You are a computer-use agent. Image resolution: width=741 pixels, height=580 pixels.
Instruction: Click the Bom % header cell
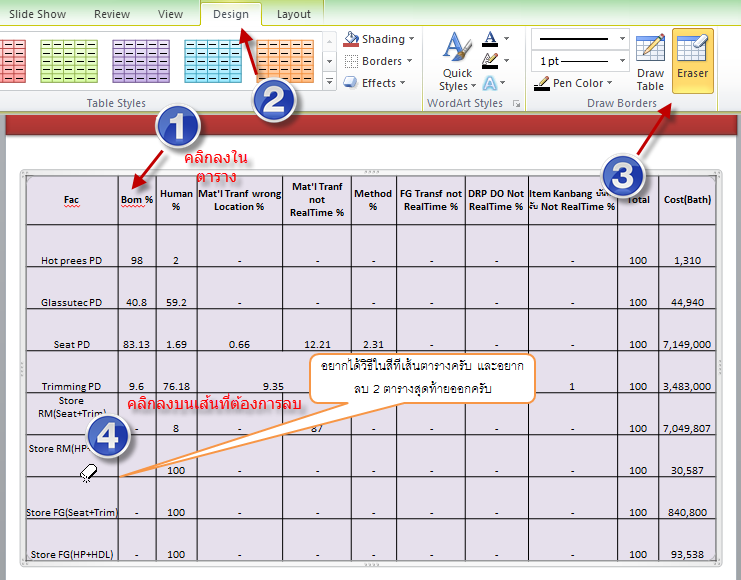pyautogui.click(x=137, y=199)
